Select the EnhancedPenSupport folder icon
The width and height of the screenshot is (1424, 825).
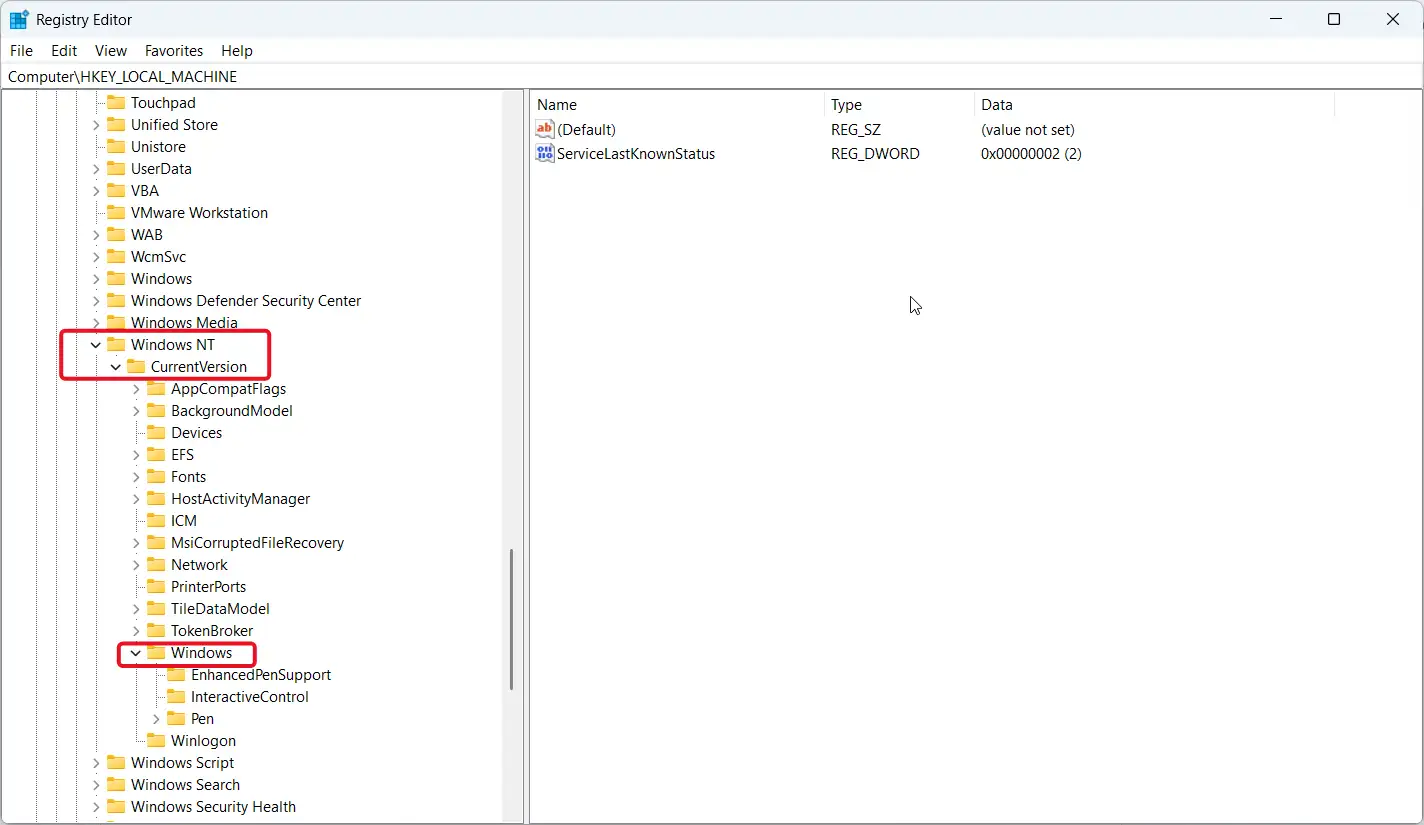(176, 675)
